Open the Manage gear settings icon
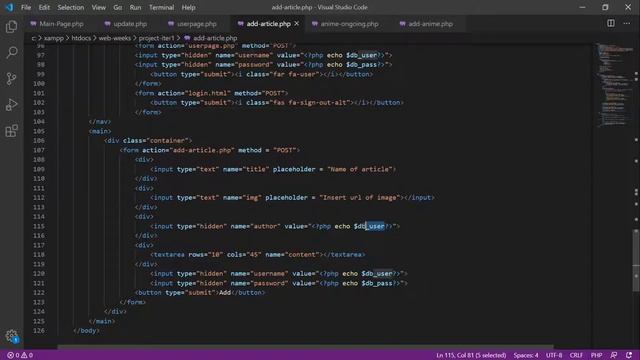640x360 pixels. click(x=11, y=336)
